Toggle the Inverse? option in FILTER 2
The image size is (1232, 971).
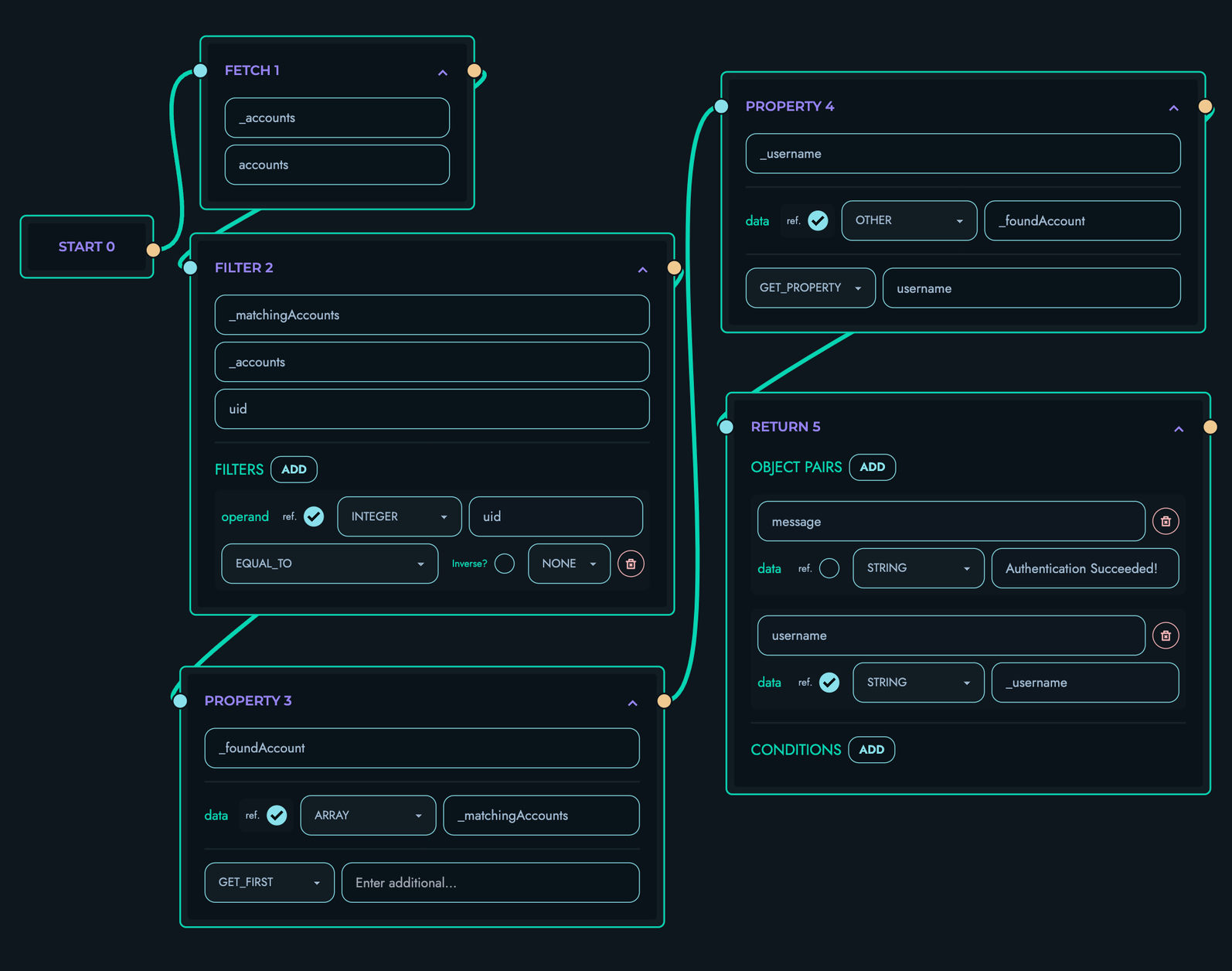tap(505, 564)
